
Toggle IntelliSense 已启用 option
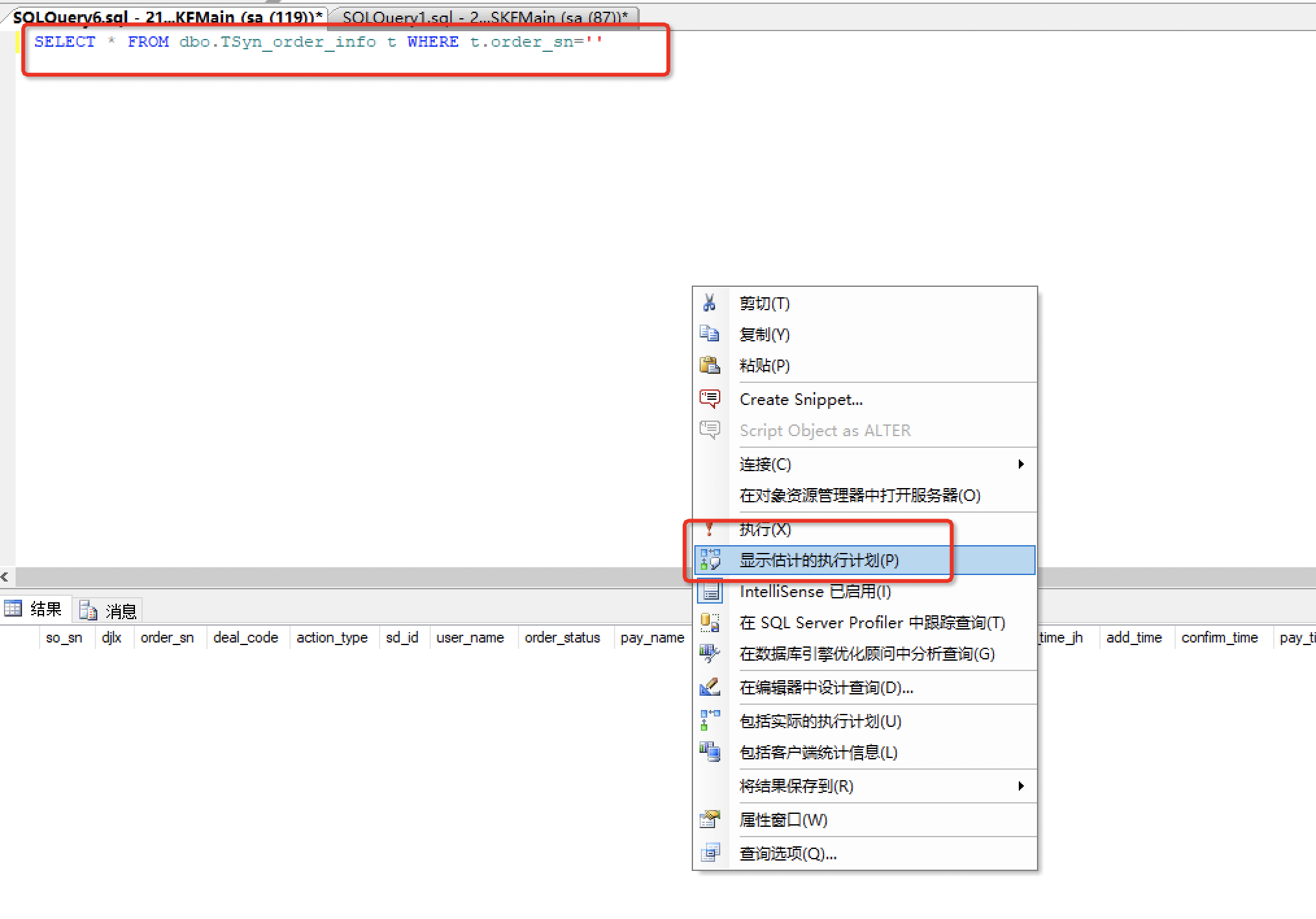tap(814, 591)
